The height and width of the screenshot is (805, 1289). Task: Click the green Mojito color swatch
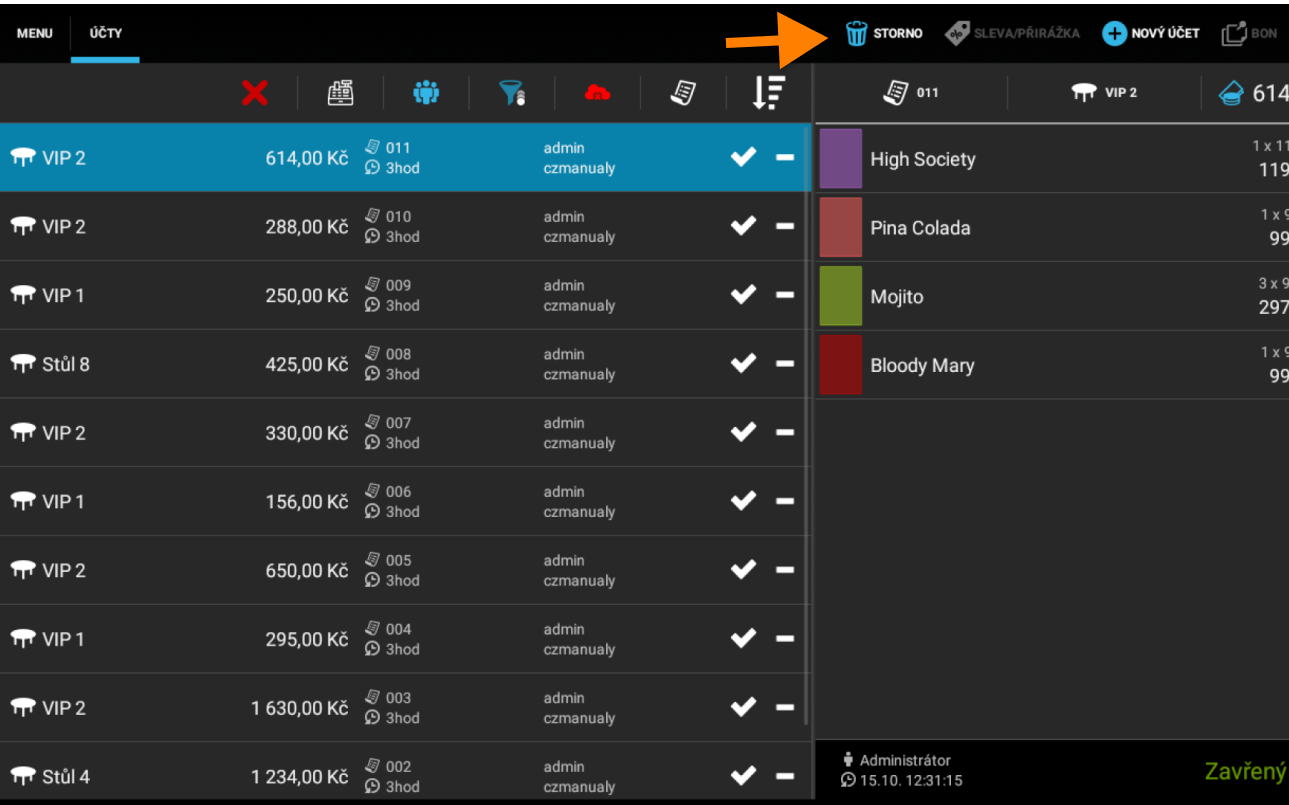tap(840, 296)
